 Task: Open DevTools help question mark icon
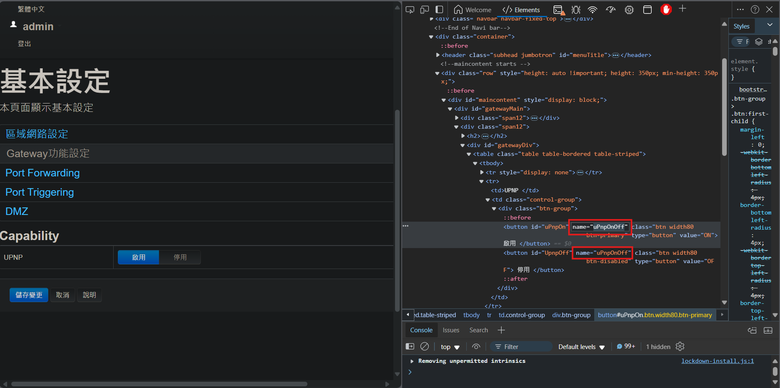pos(755,9)
